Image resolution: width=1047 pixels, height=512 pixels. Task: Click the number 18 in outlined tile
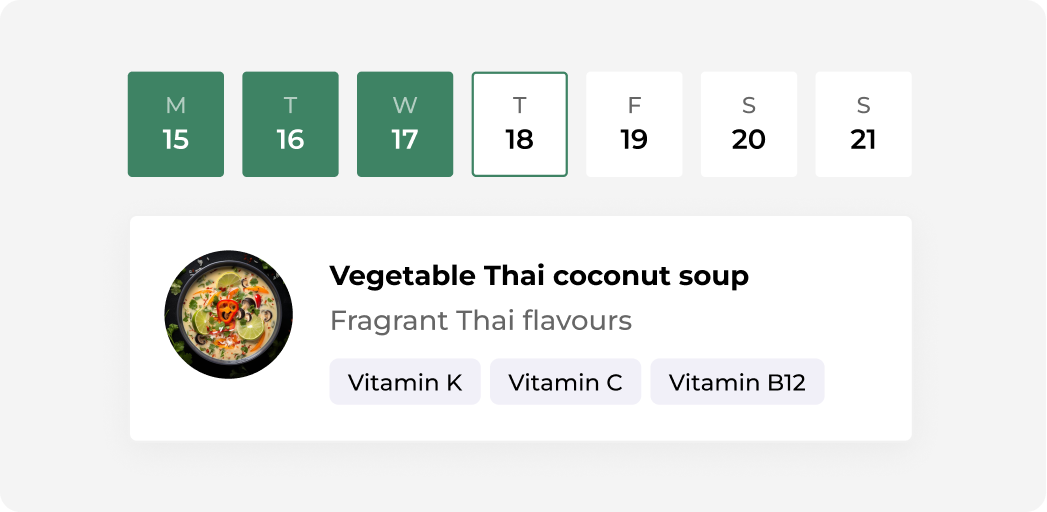click(519, 140)
